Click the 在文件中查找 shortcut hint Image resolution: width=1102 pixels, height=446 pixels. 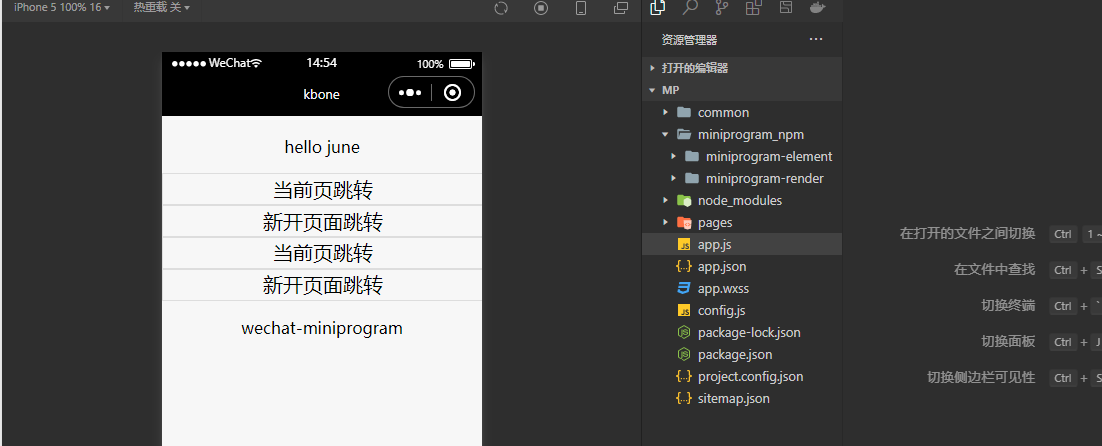coord(994,270)
